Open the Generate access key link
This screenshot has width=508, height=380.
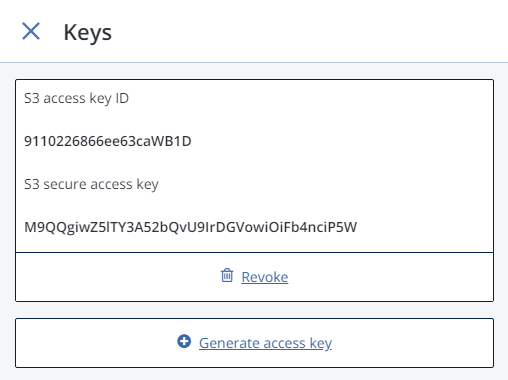coord(265,343)
